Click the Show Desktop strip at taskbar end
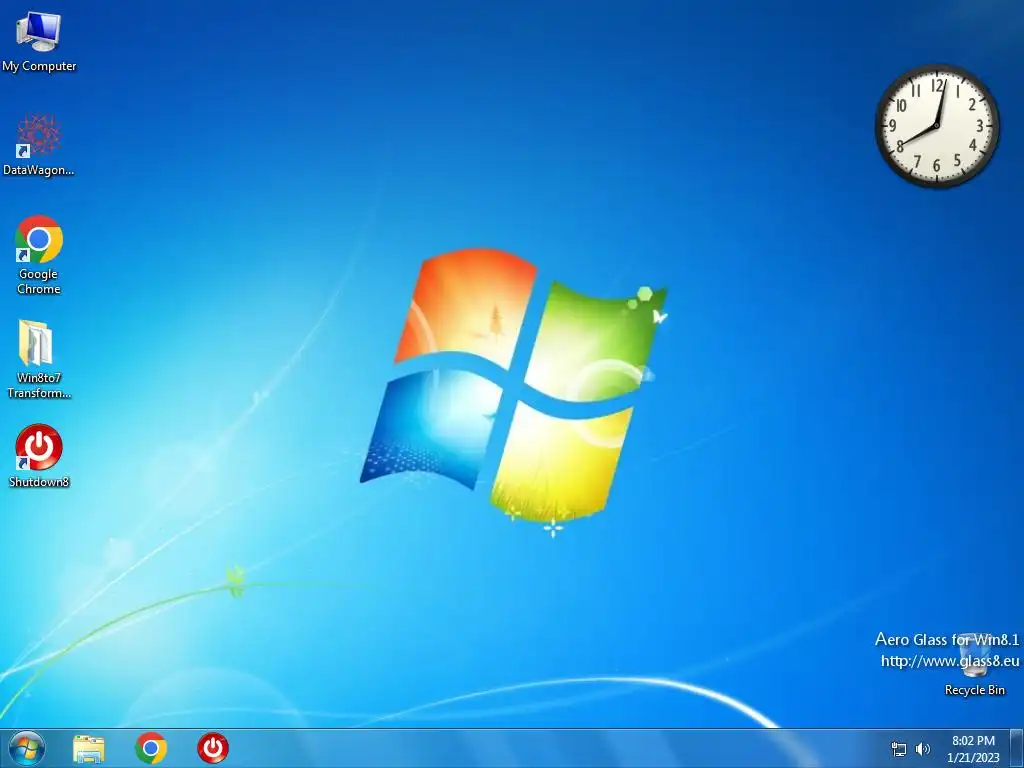Viewport: 1024px width, 768px height. (x=1017, y=748)
